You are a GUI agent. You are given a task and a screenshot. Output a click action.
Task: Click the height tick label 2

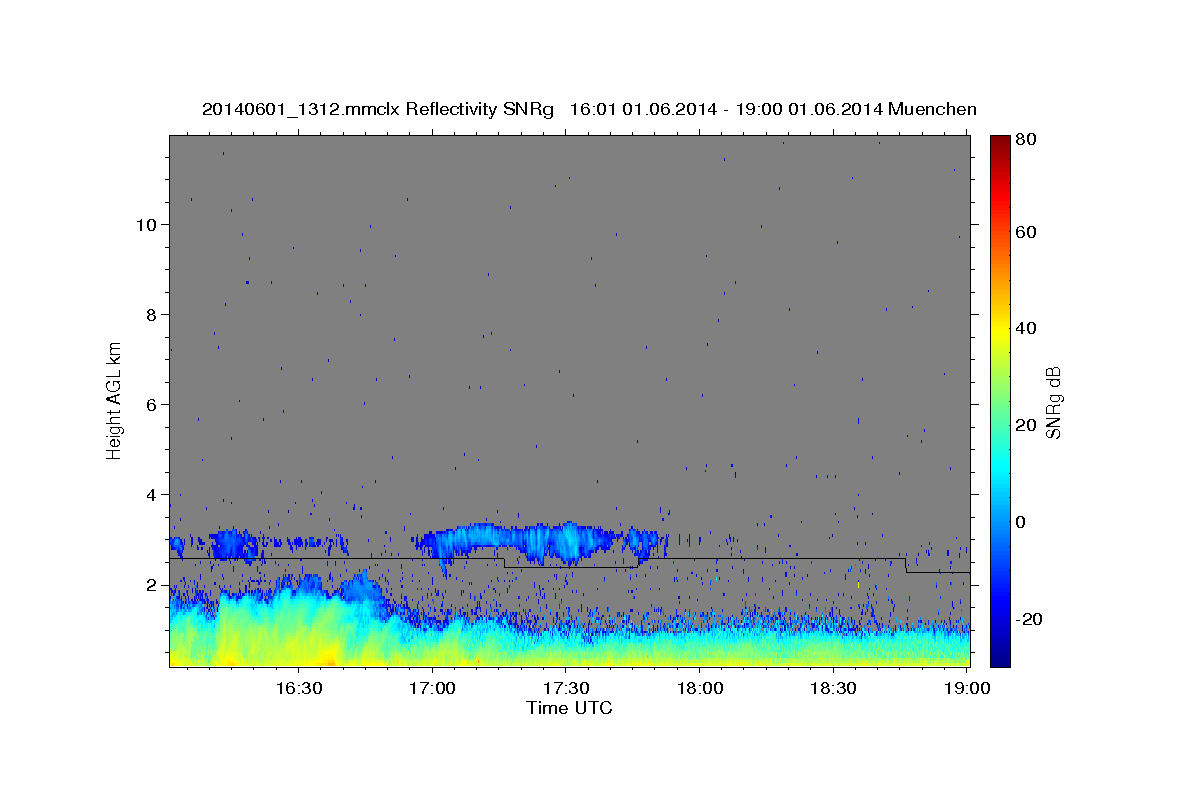[x=152, y=585]
